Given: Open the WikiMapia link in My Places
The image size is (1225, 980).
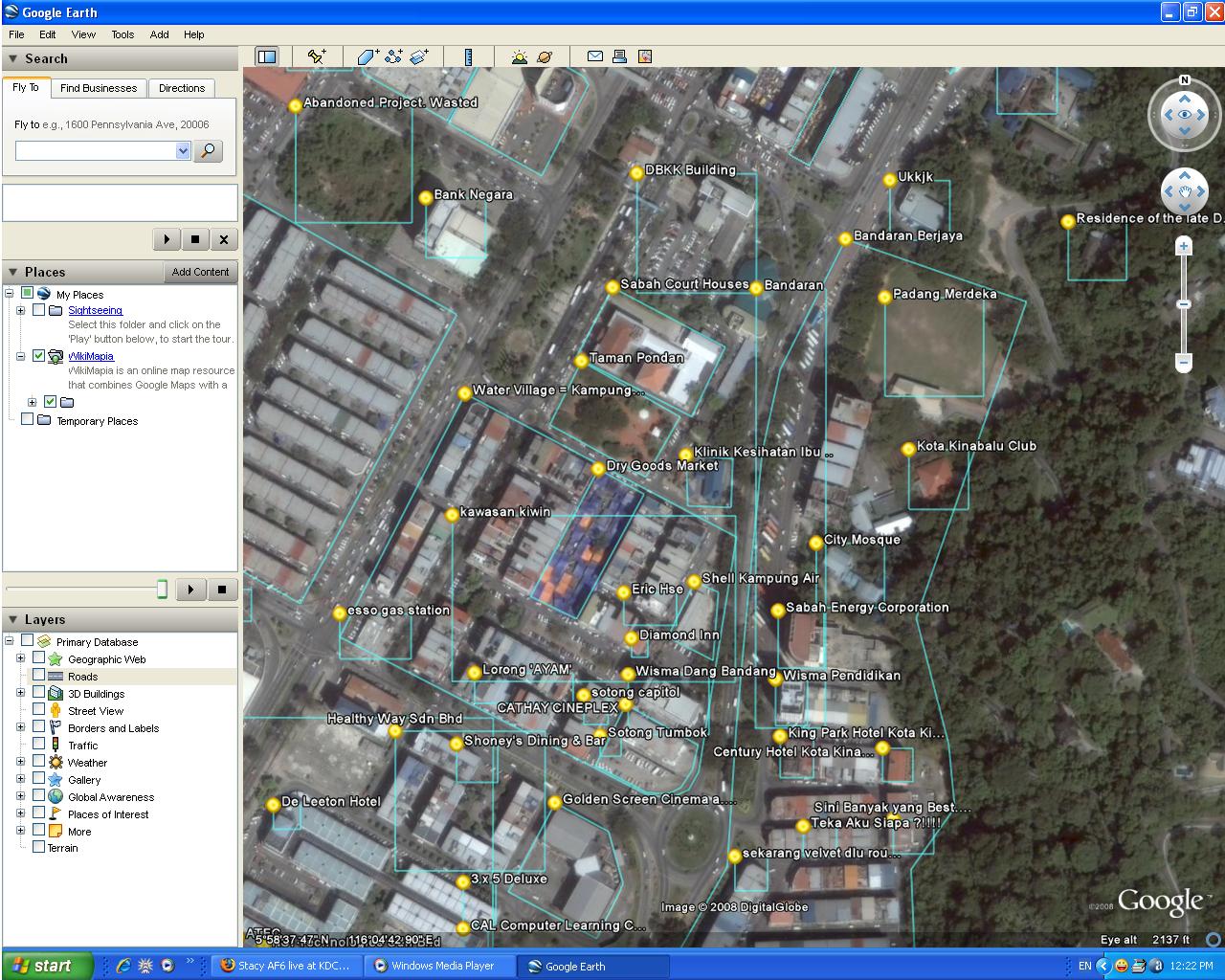Looking at the screenshot, I should pos(91,356).
